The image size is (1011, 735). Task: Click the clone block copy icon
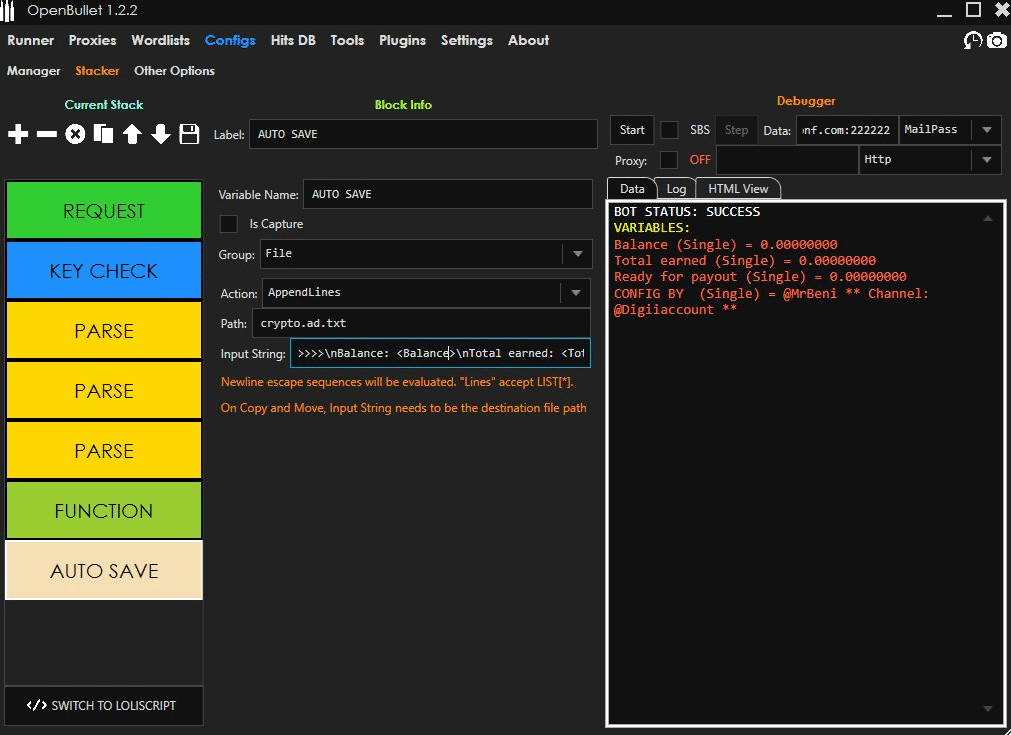pos(103,134)
